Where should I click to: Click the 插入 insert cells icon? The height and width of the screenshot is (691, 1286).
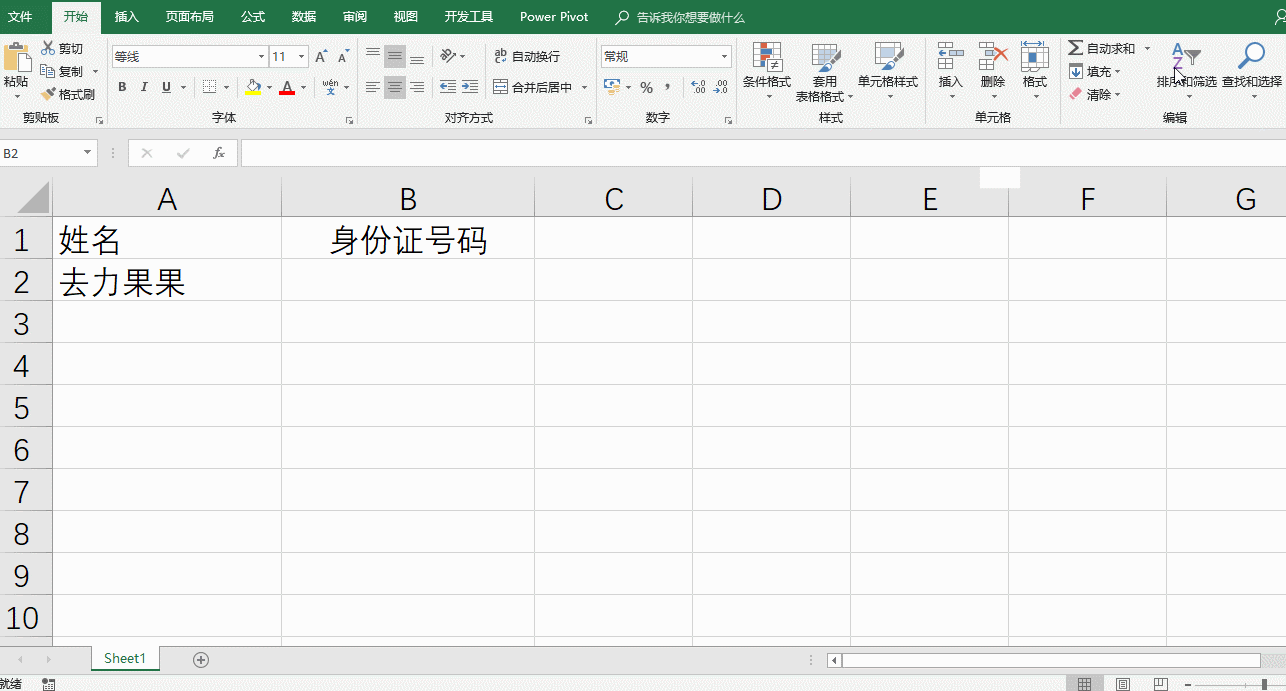pos(950,56)
